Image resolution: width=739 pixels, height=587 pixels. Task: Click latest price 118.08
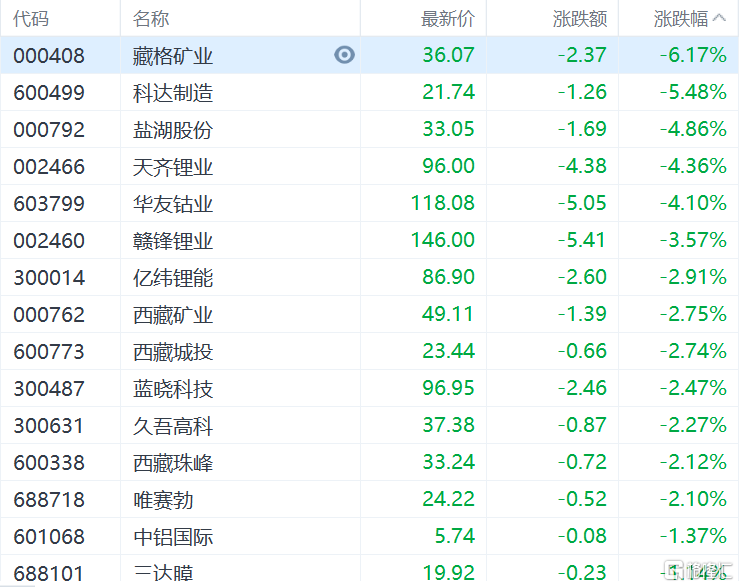pyautogui.click(x=443, y=203)
